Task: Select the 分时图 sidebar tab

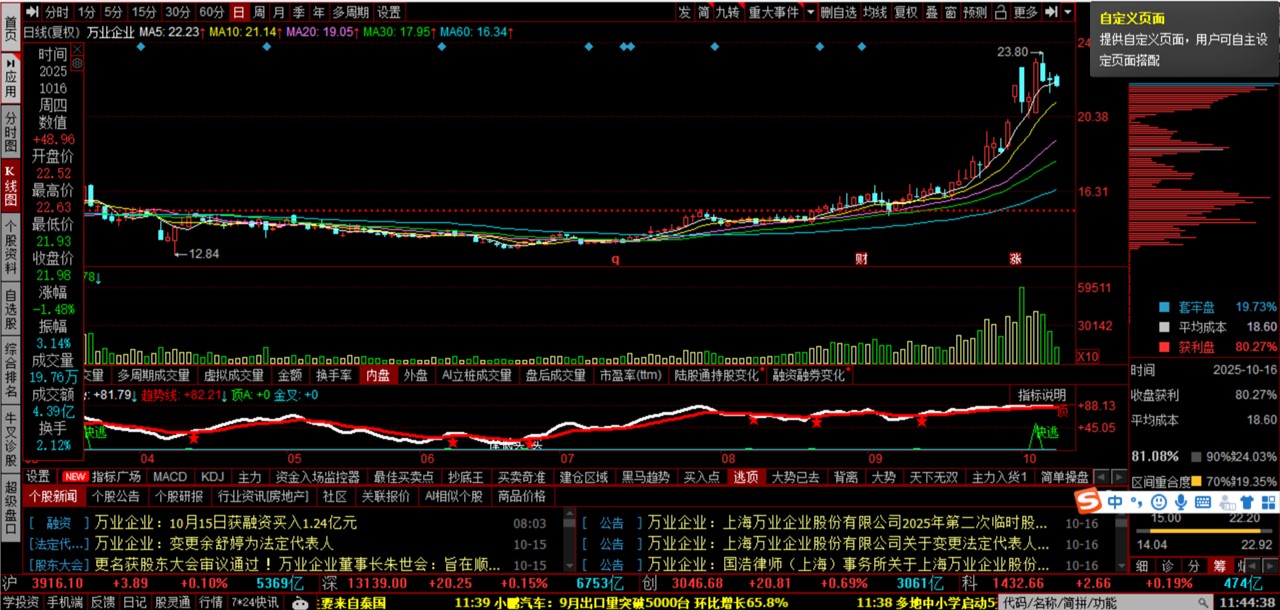Action: pyautogui.click(x=11, y=132)
